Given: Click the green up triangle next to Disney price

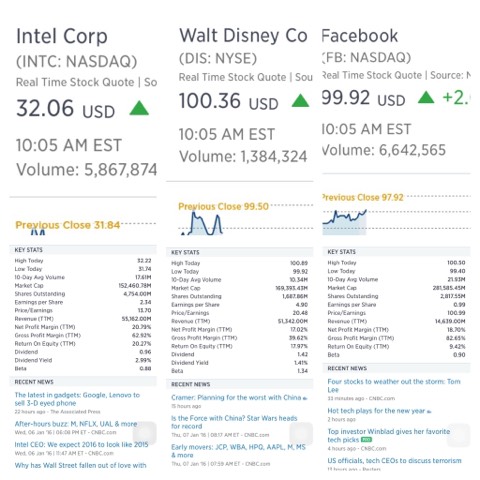Looking at the screenshot, I should 300,100.
